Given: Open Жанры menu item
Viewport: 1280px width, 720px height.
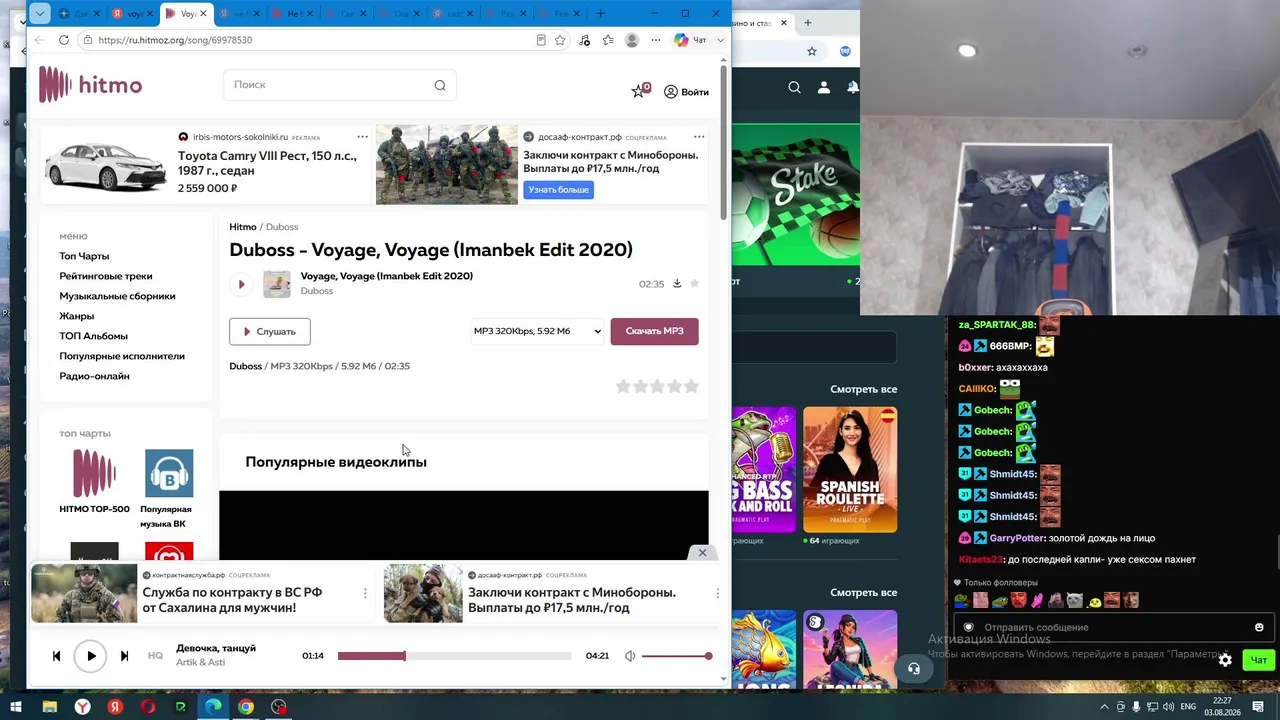Looking at the screenshot, I should (x=76, y=316).
